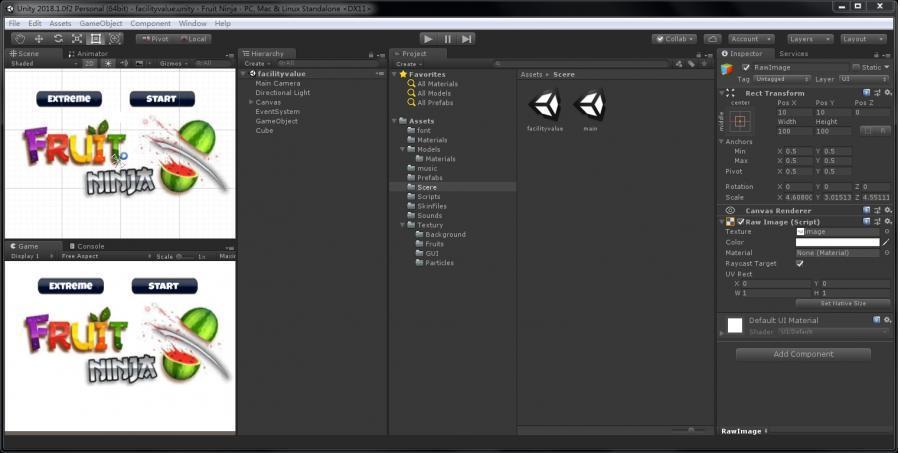Image resolution: width=900 pixels, height=453 pixels.
Task: Toggle the Inspector panel lock icon
Action: tap(876, 55)
